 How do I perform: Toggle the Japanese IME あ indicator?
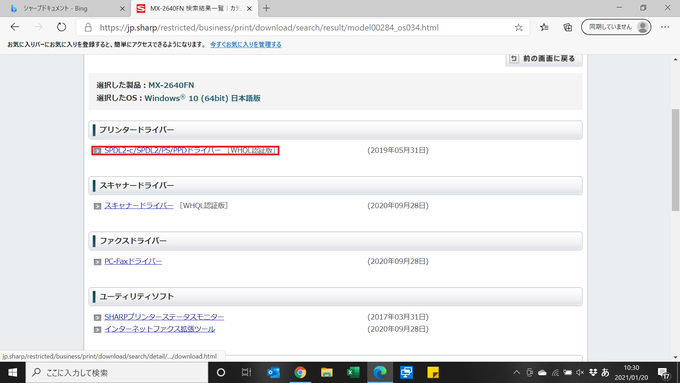tap(605, 373)
